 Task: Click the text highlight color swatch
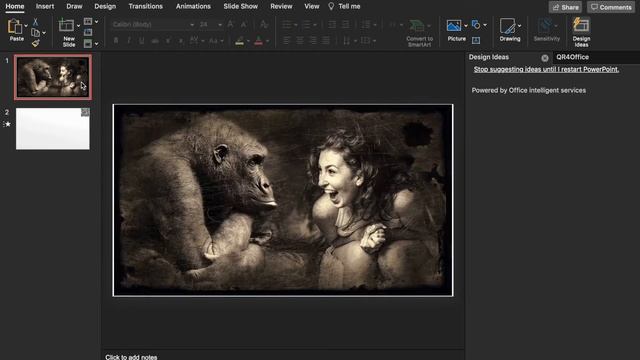coord(240,41)
